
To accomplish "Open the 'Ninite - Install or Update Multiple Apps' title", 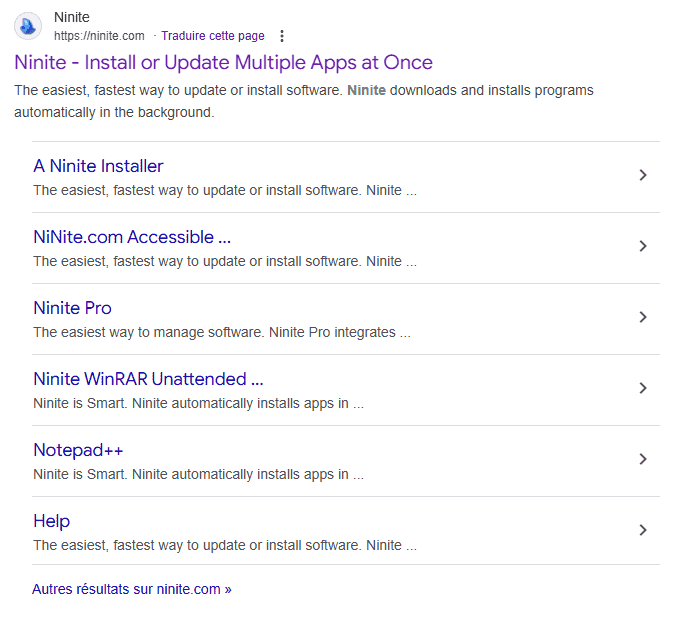I will click(x=223, y=62).
